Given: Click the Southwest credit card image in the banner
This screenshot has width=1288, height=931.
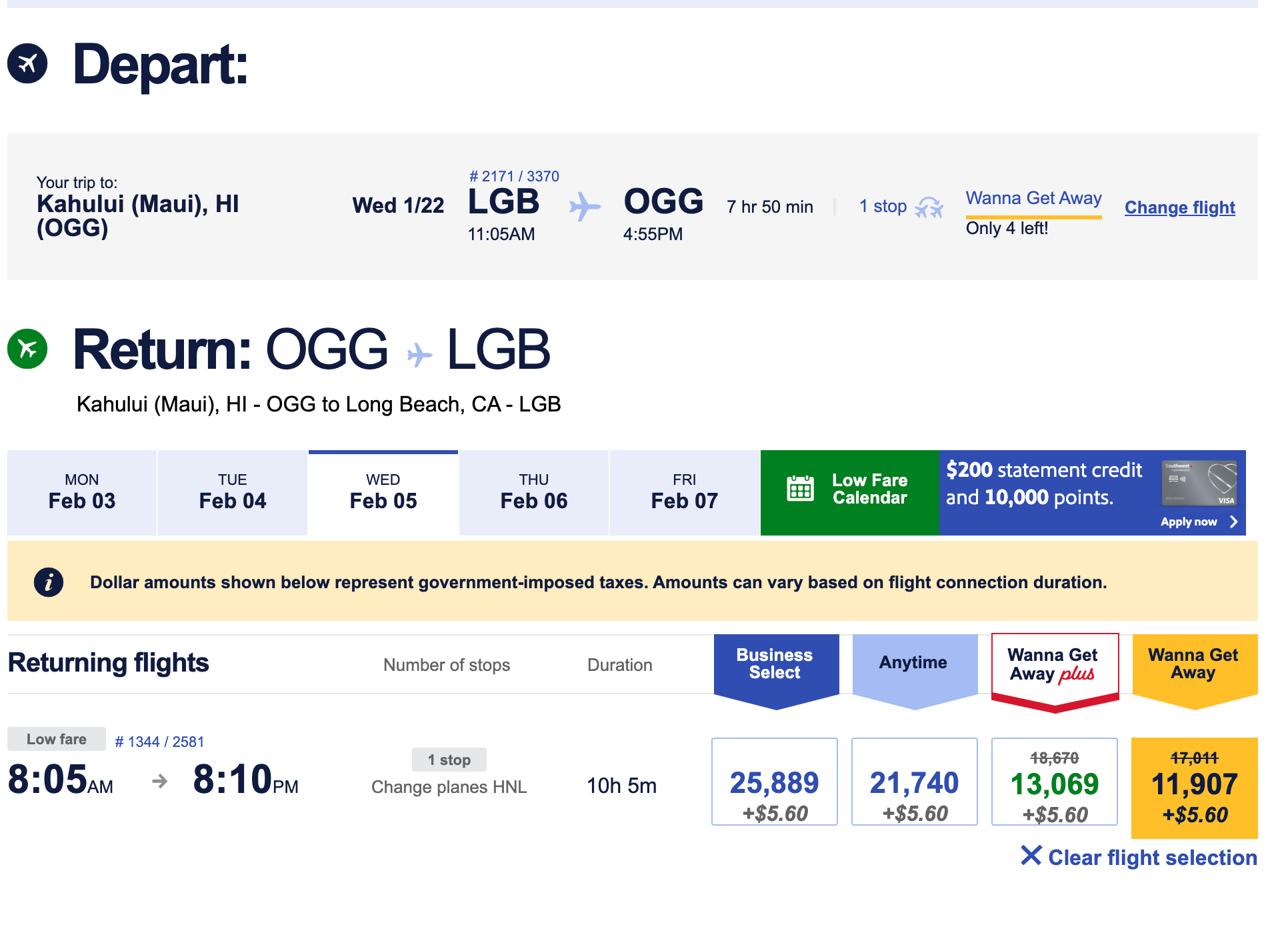Looking at the screenshot, I should tap(1199, 484).
